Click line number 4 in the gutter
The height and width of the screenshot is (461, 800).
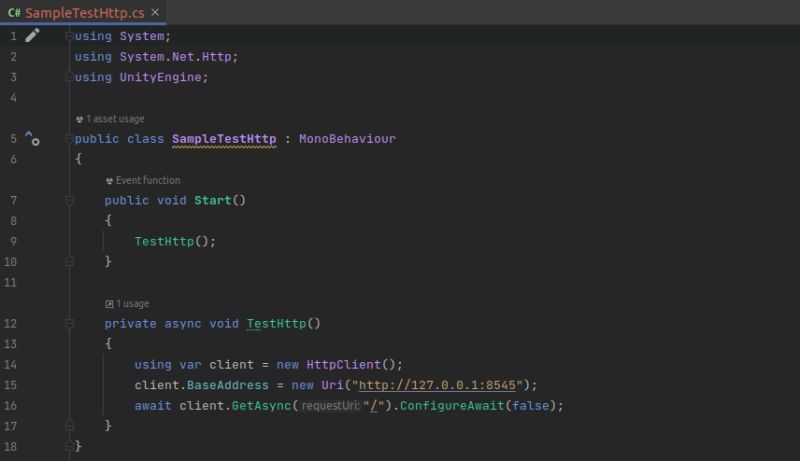13,98
